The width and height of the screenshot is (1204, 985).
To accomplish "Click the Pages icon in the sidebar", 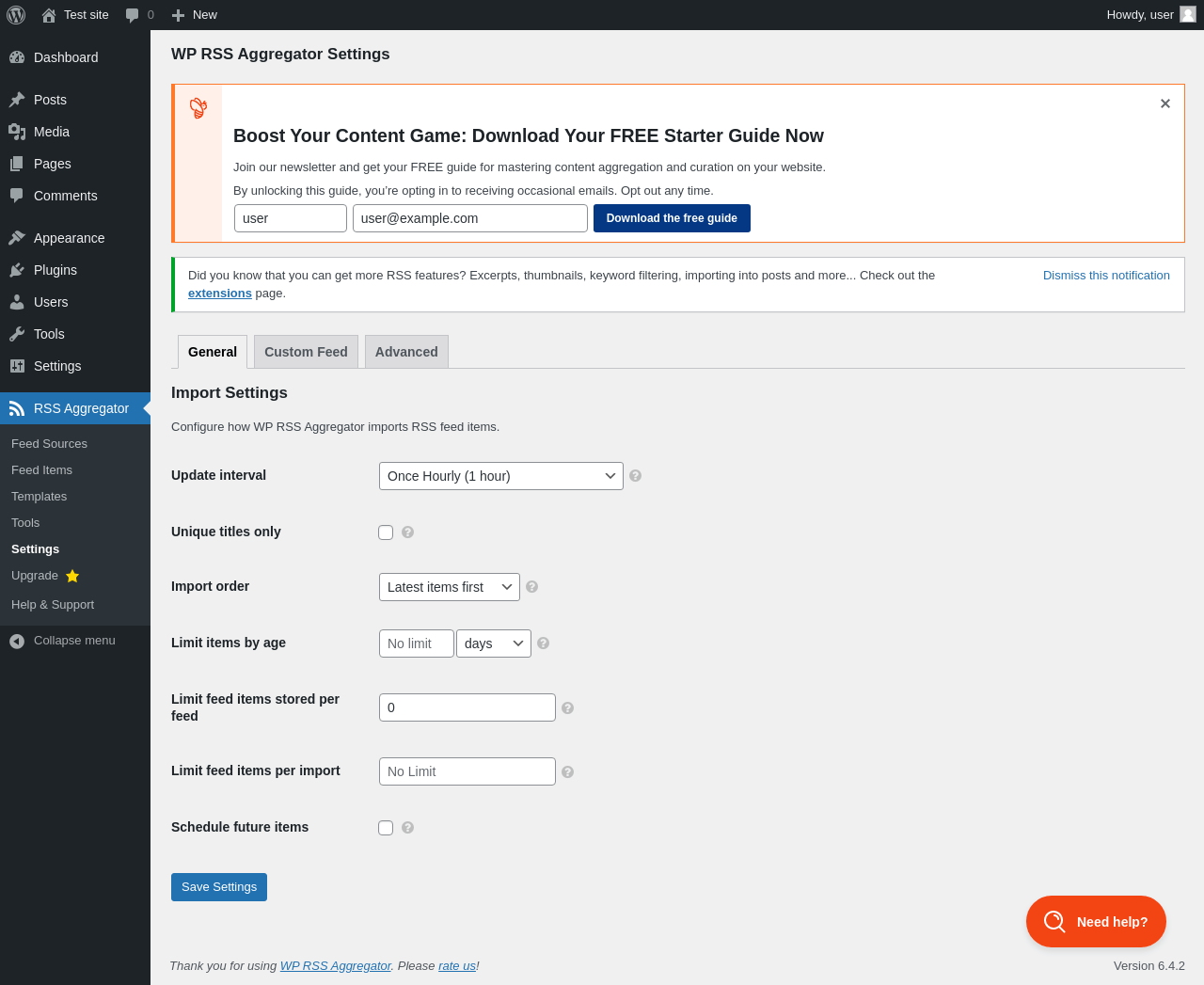I will pyautogui.click(x=17, y=164).
